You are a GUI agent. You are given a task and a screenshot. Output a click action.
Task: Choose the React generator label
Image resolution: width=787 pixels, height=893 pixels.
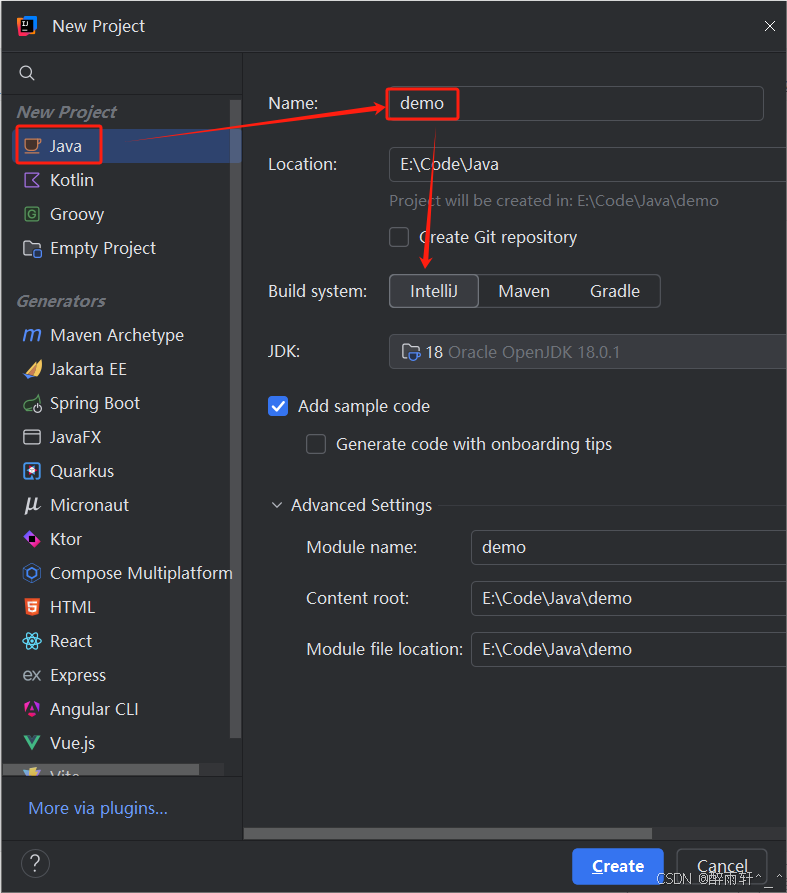pyautogui.click(x=71, y=641)
